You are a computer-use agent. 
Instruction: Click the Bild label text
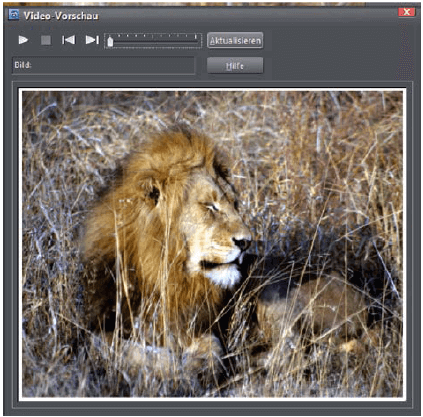coord(23,65)
